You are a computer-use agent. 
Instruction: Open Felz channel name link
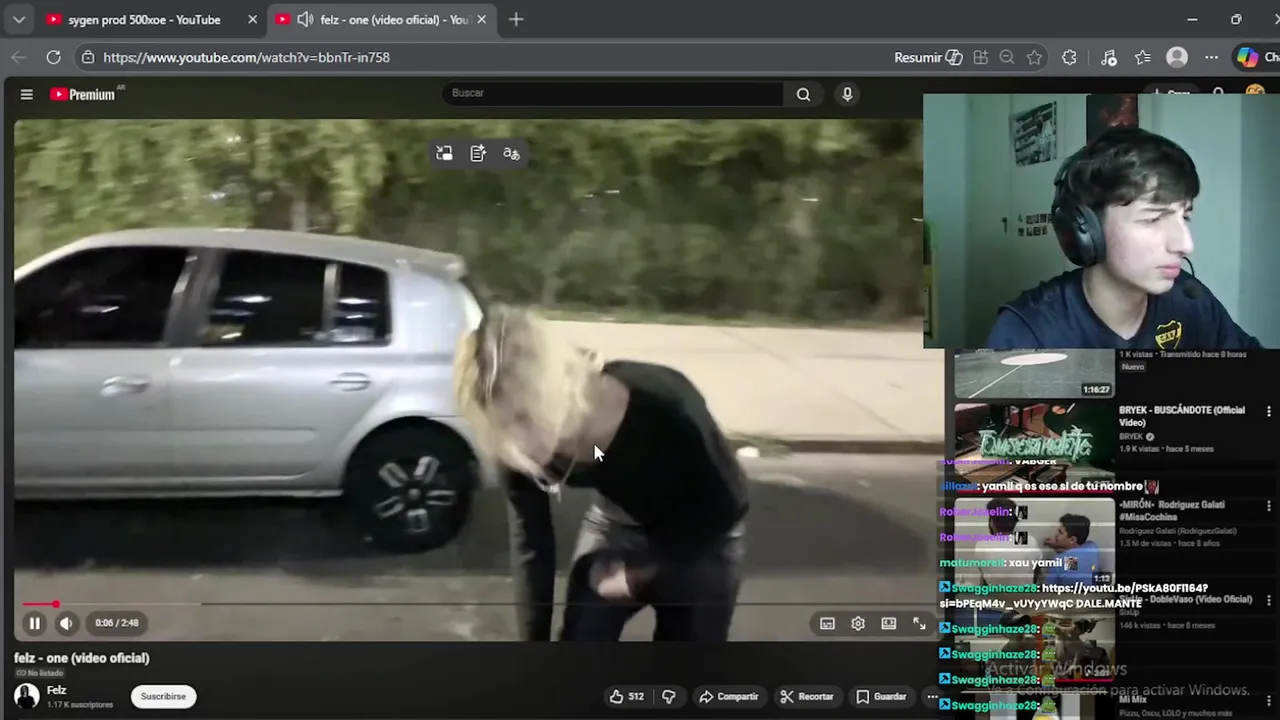tap(57, 690)
